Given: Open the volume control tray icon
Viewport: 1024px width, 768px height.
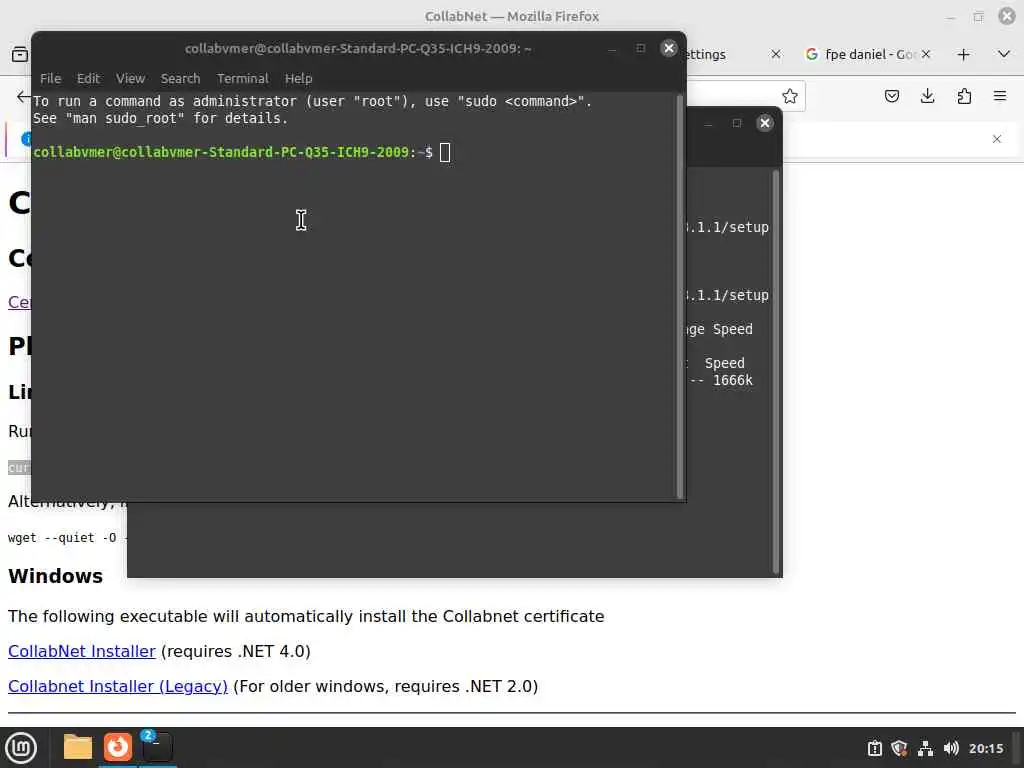Looking at the screenshot, I should click(951, 748).
